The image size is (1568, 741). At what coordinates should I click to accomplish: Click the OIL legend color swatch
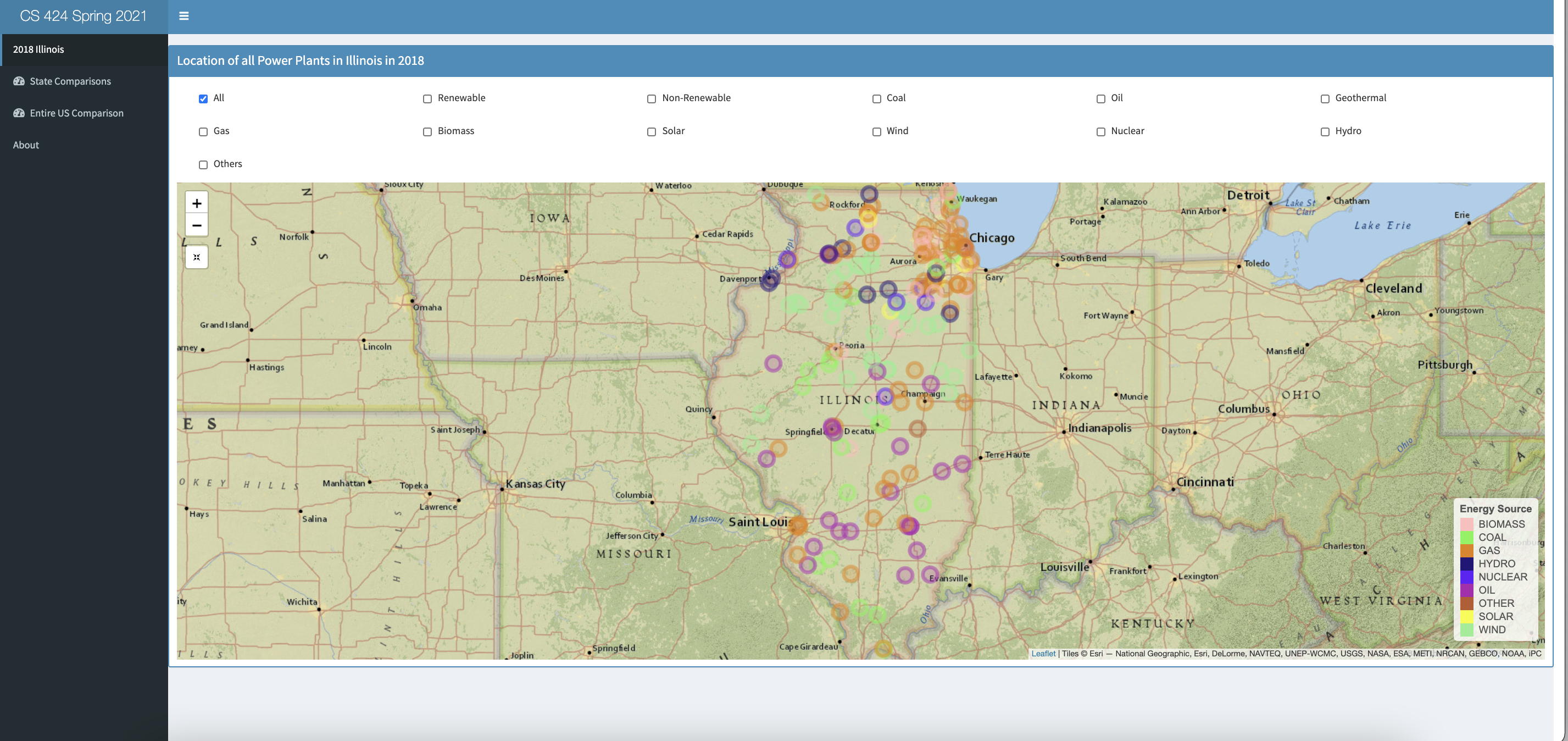[x=1467, y=590]
